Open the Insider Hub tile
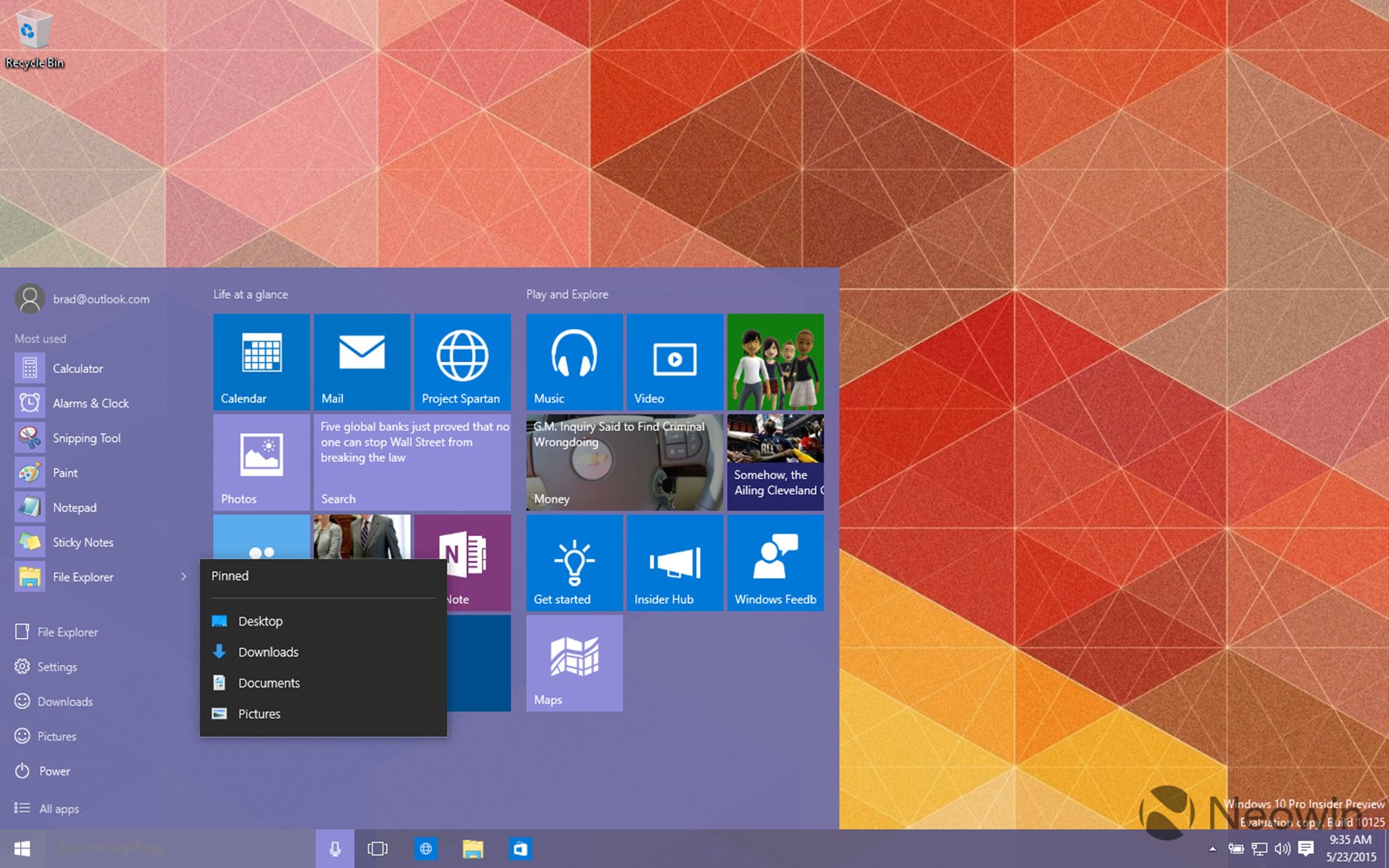 tap(674, 563)
